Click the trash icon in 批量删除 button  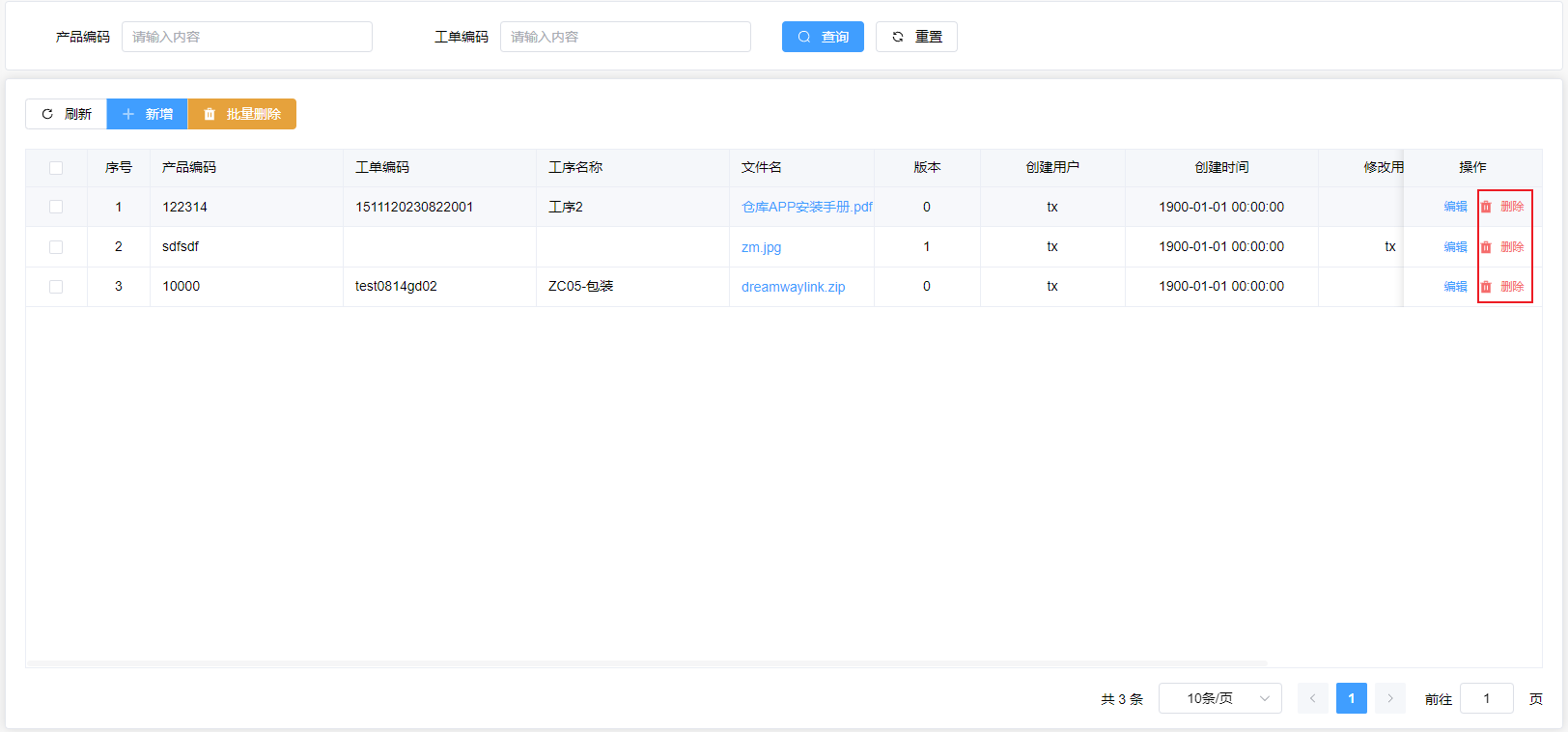click(x=210, y=114)
